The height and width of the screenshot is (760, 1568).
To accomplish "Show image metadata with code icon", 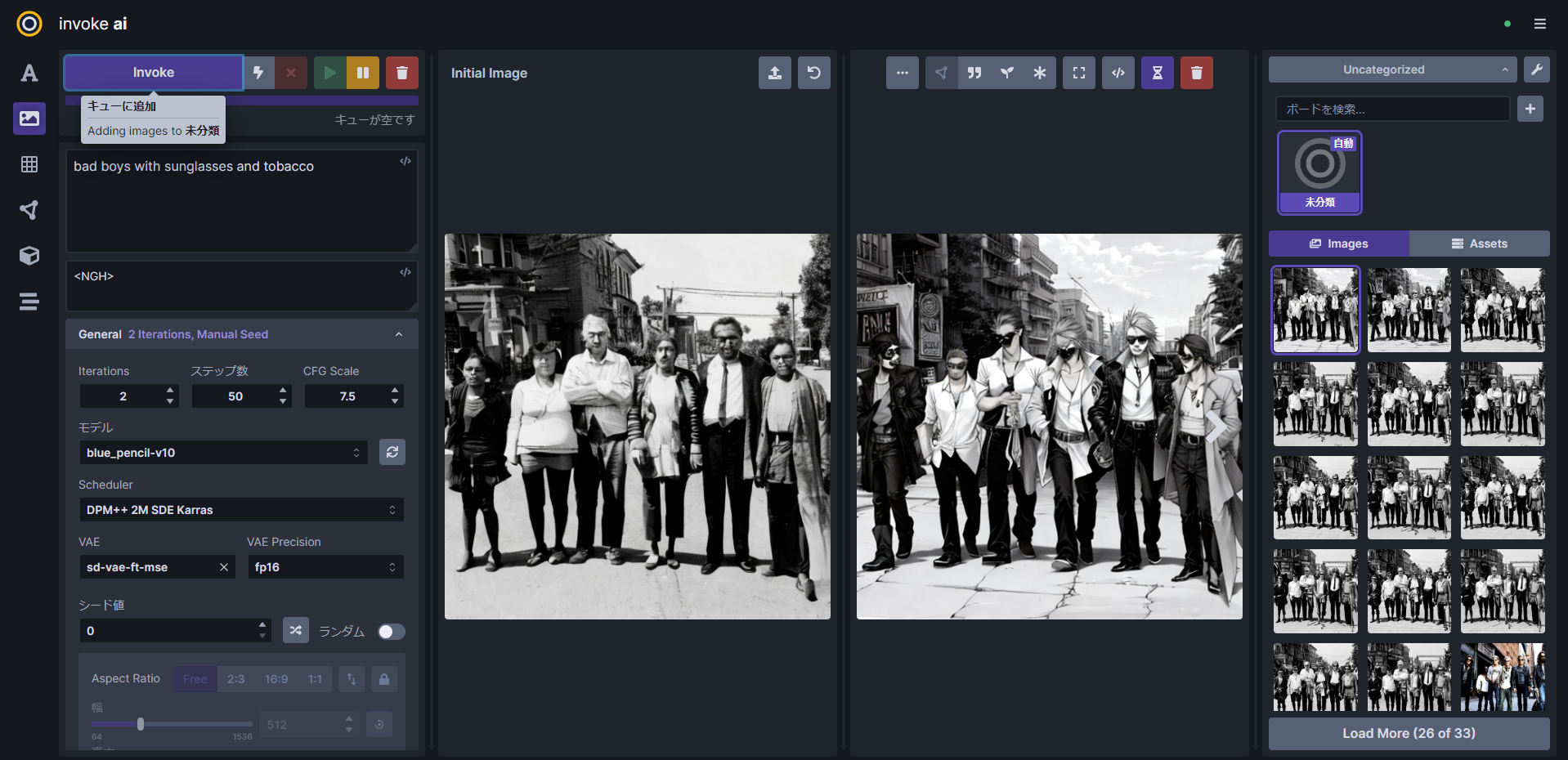I will [x=1118, y=73].
